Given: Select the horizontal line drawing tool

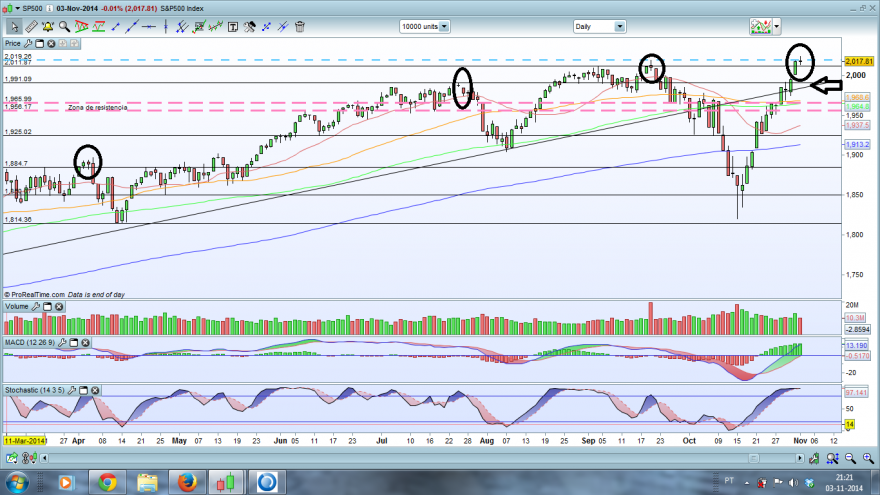Looking at the screenshot, I should tap(149, 26).
